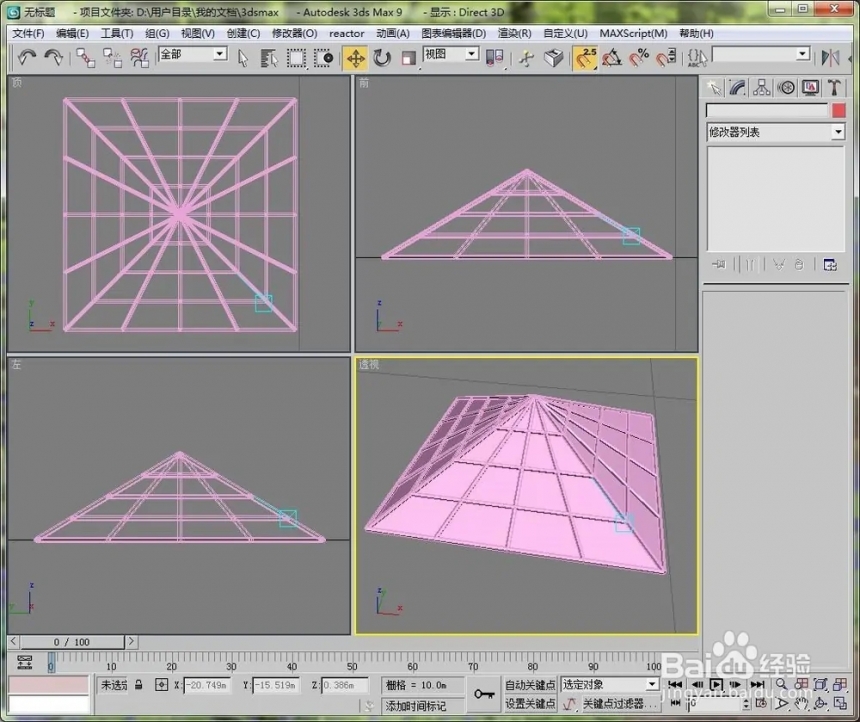Image resolution: width=860 pixels, height=722 pixels.
Task: Open the 工具(T) menu
Action: click(x=117, y=33)
